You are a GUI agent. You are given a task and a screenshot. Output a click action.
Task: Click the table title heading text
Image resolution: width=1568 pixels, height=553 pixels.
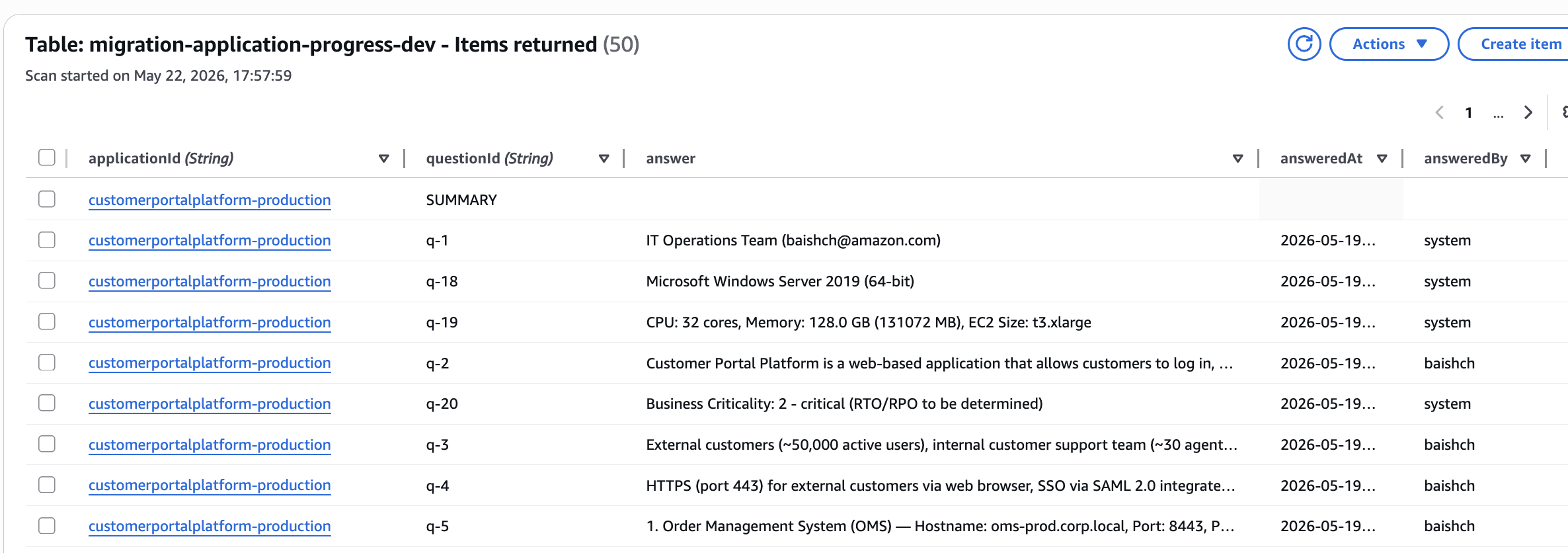pyautogui.click(x=332, y=44)
